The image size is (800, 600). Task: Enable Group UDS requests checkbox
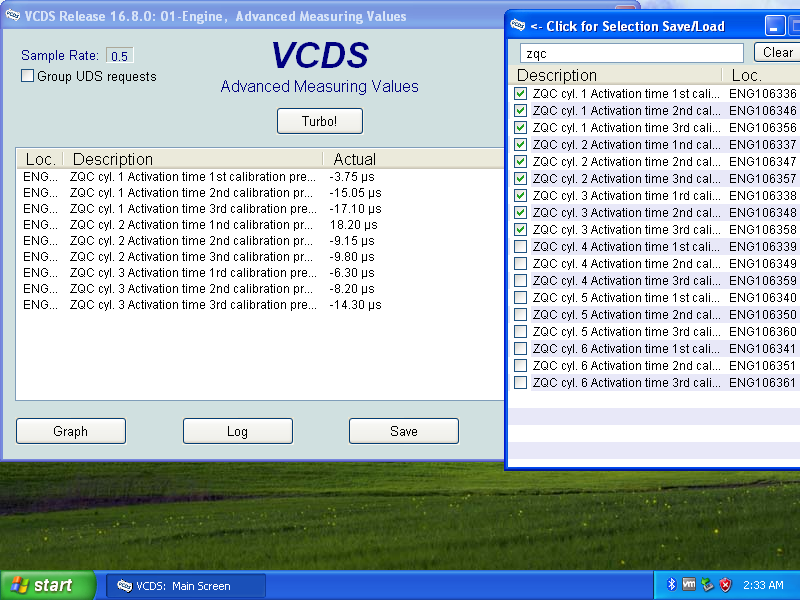pyautogui.click(x=28, y=76)
